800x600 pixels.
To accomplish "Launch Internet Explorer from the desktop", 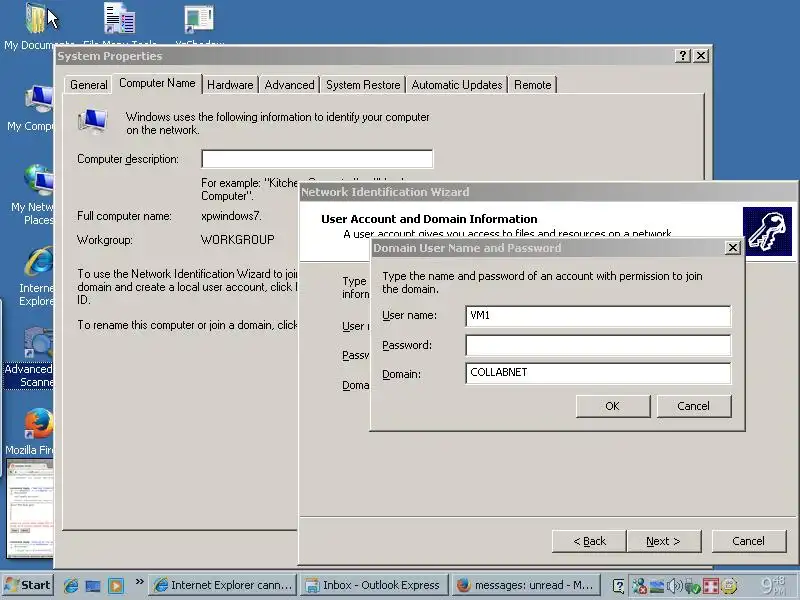I will [x=39, y=262].
